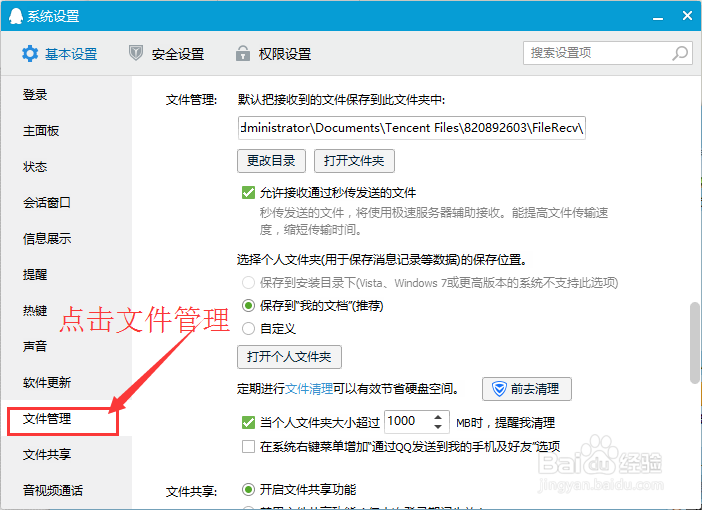
Task: Select 会话窗口 in the sidebar
Action: [47, 203]
